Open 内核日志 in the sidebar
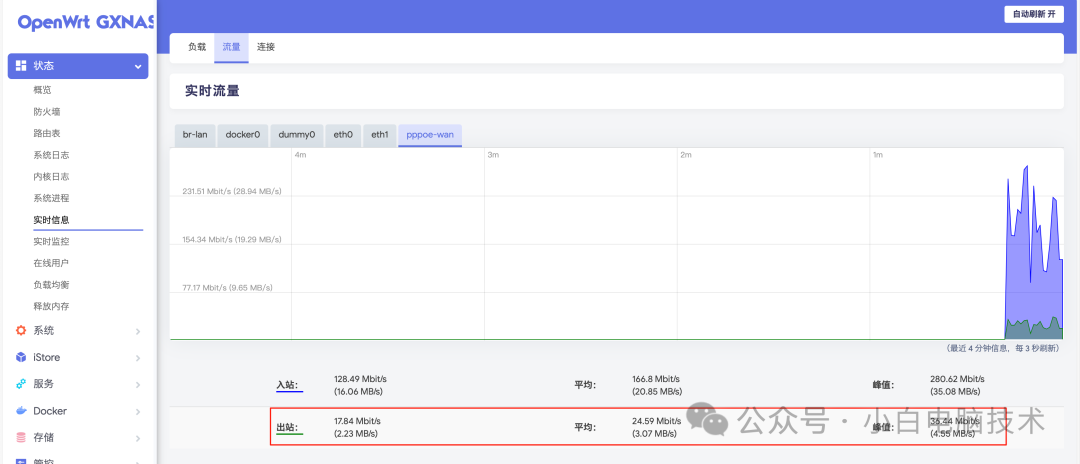 coord(51,177)
